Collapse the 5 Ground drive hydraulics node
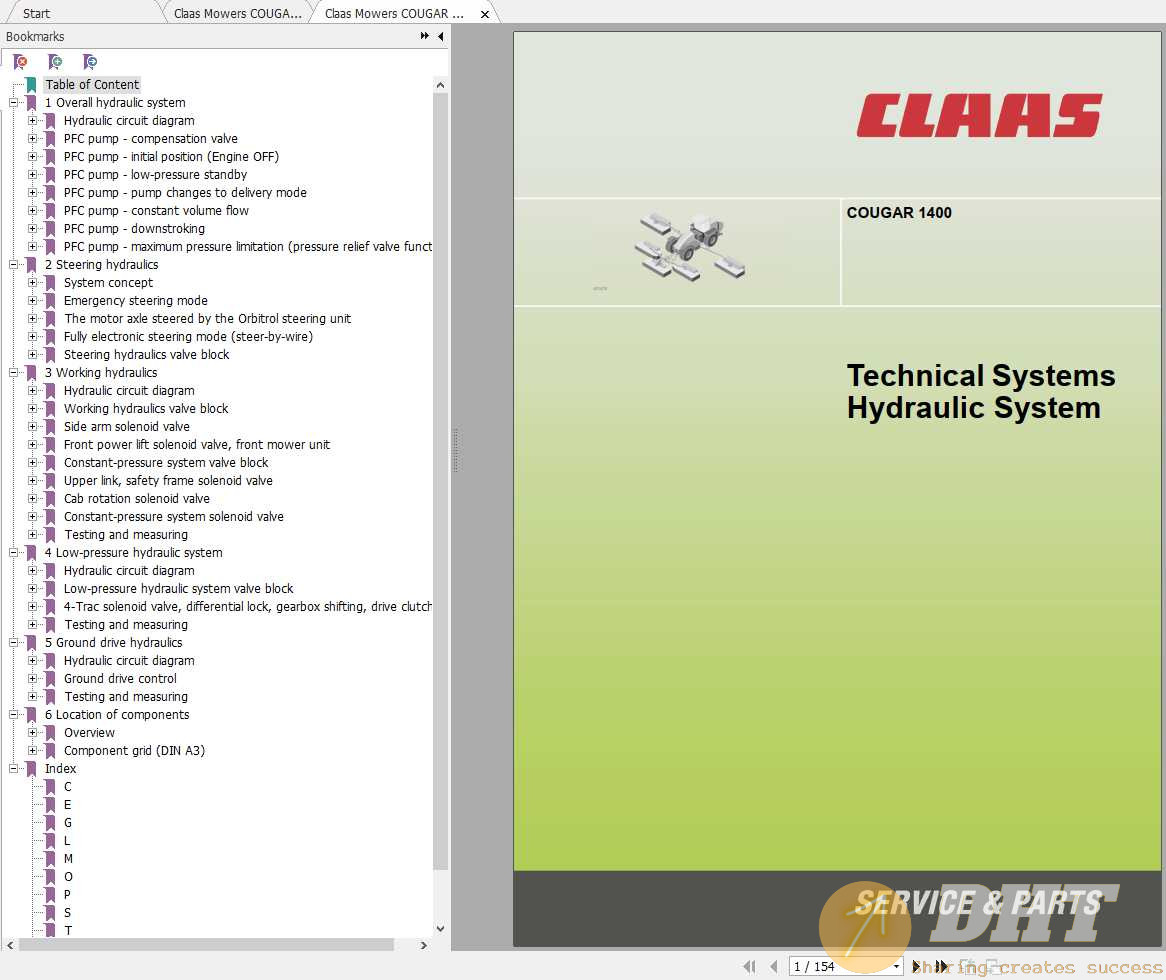Viewport: 1166px width, 980px height. pos(13,642)
